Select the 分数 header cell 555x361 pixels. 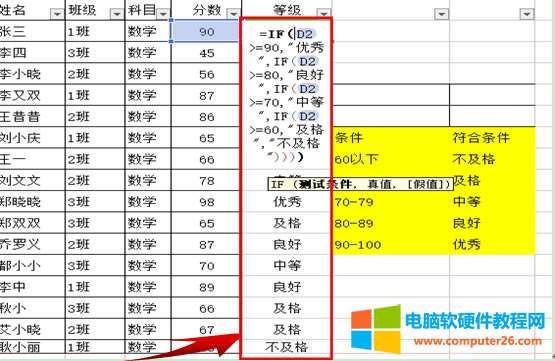(206, 10)
